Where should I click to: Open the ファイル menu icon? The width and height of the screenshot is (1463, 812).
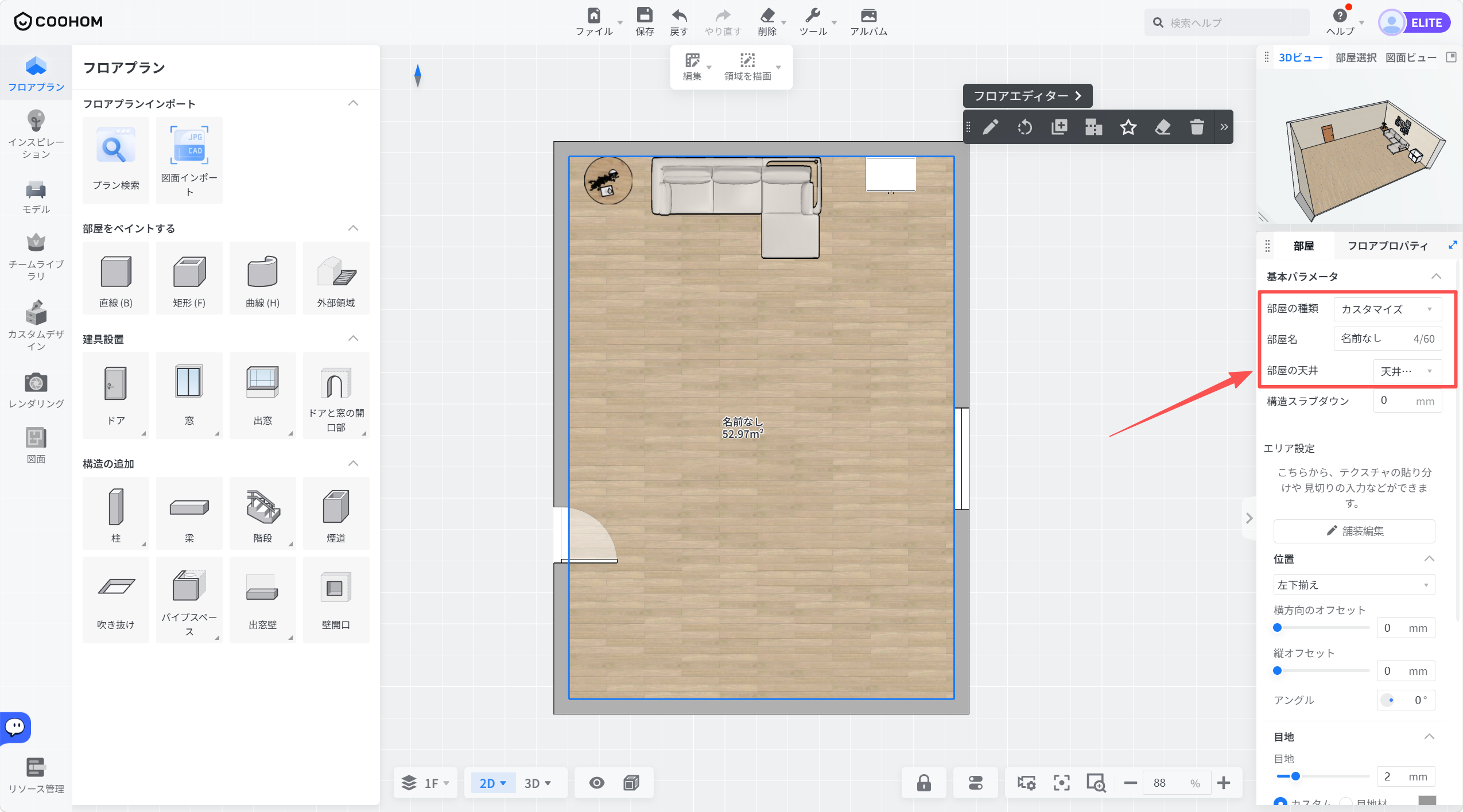click(x=594, y=15)
